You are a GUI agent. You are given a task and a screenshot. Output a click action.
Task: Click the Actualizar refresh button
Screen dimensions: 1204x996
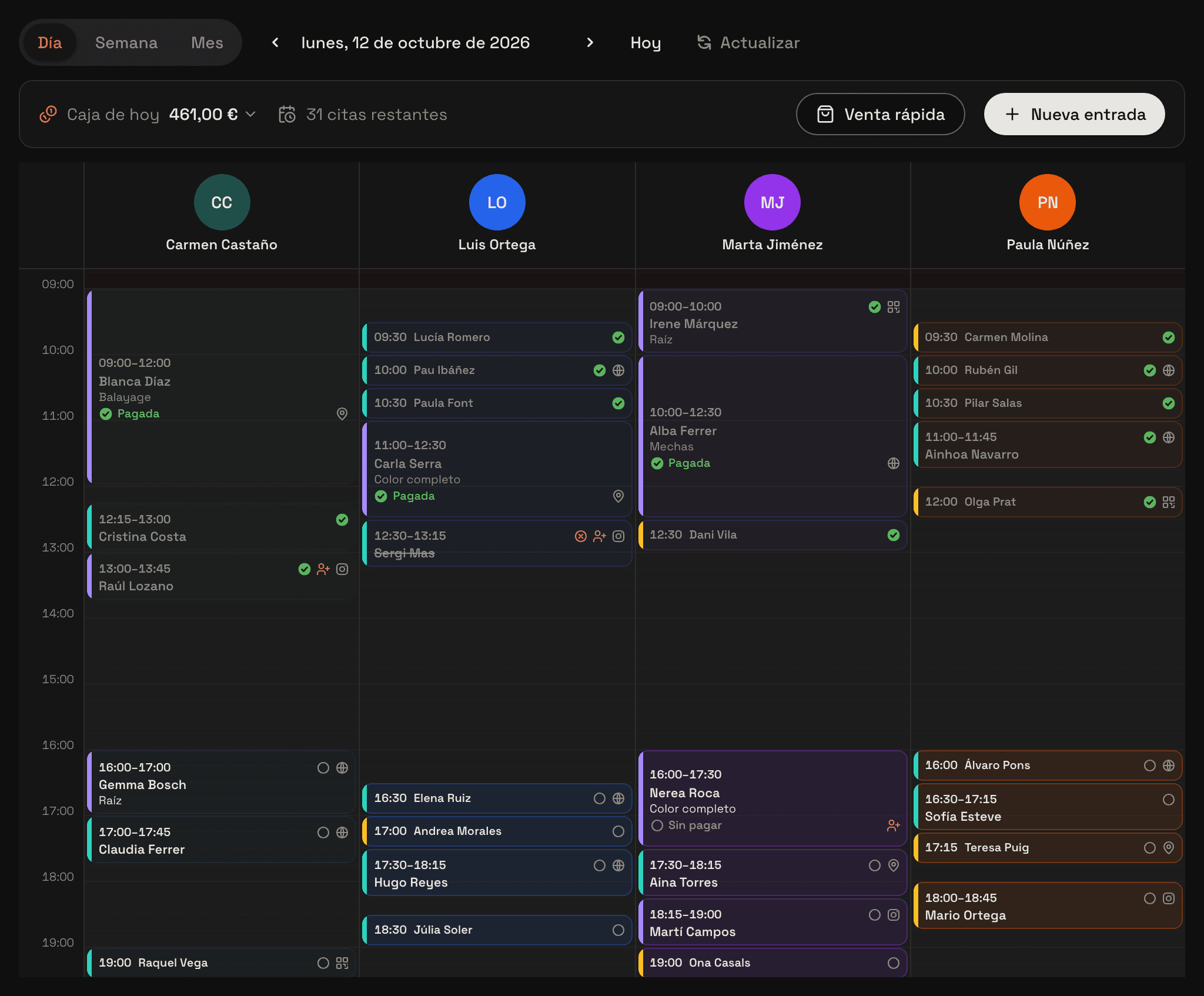point(748,42)
